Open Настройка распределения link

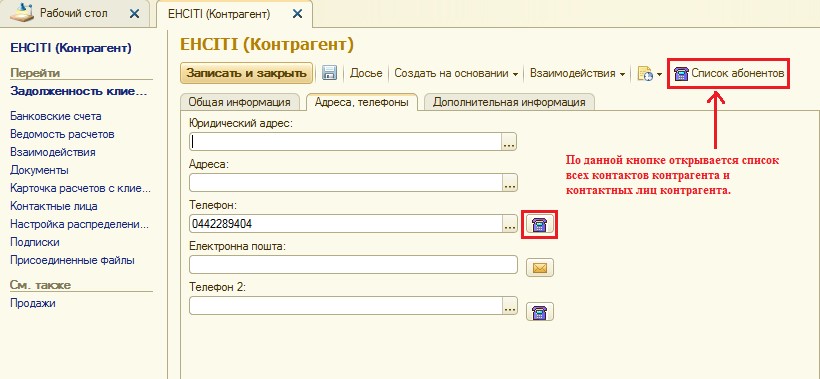point(79,224)
